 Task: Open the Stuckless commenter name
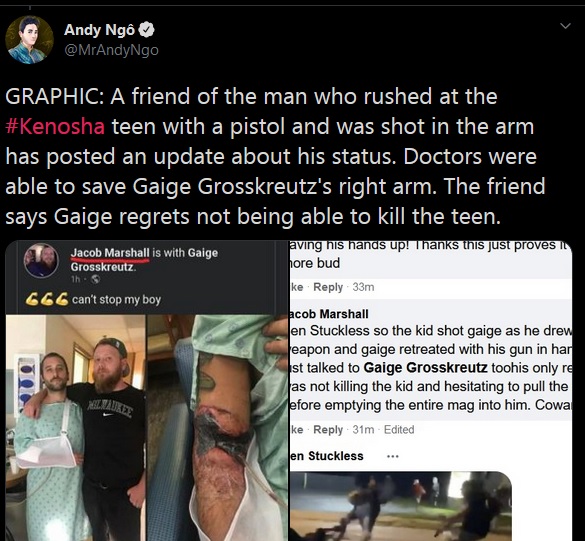click(327, 456)
